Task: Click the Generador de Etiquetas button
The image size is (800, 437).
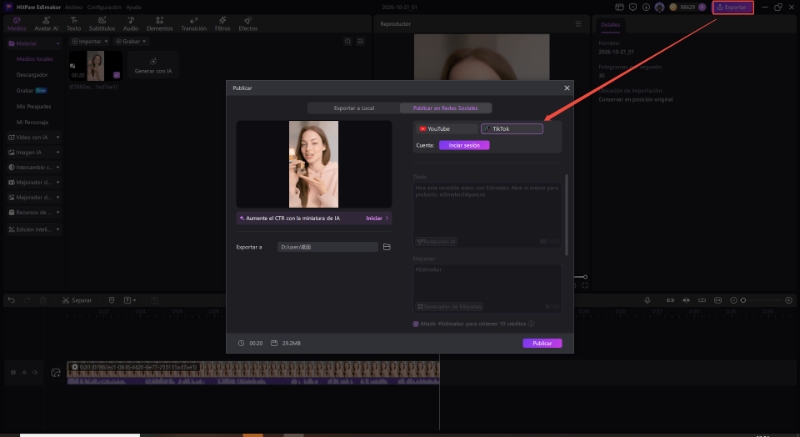Action: coord(449,306)
